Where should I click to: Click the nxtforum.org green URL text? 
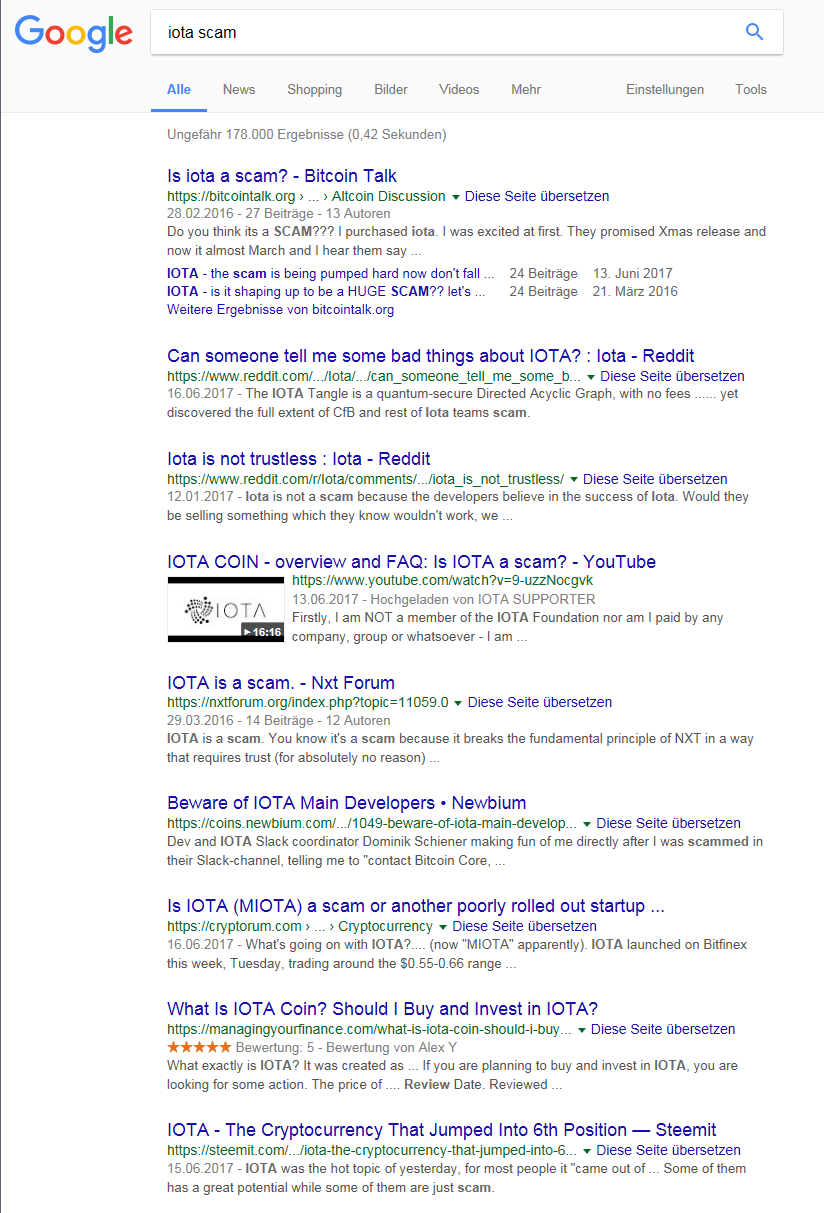[x=308, y=702]
